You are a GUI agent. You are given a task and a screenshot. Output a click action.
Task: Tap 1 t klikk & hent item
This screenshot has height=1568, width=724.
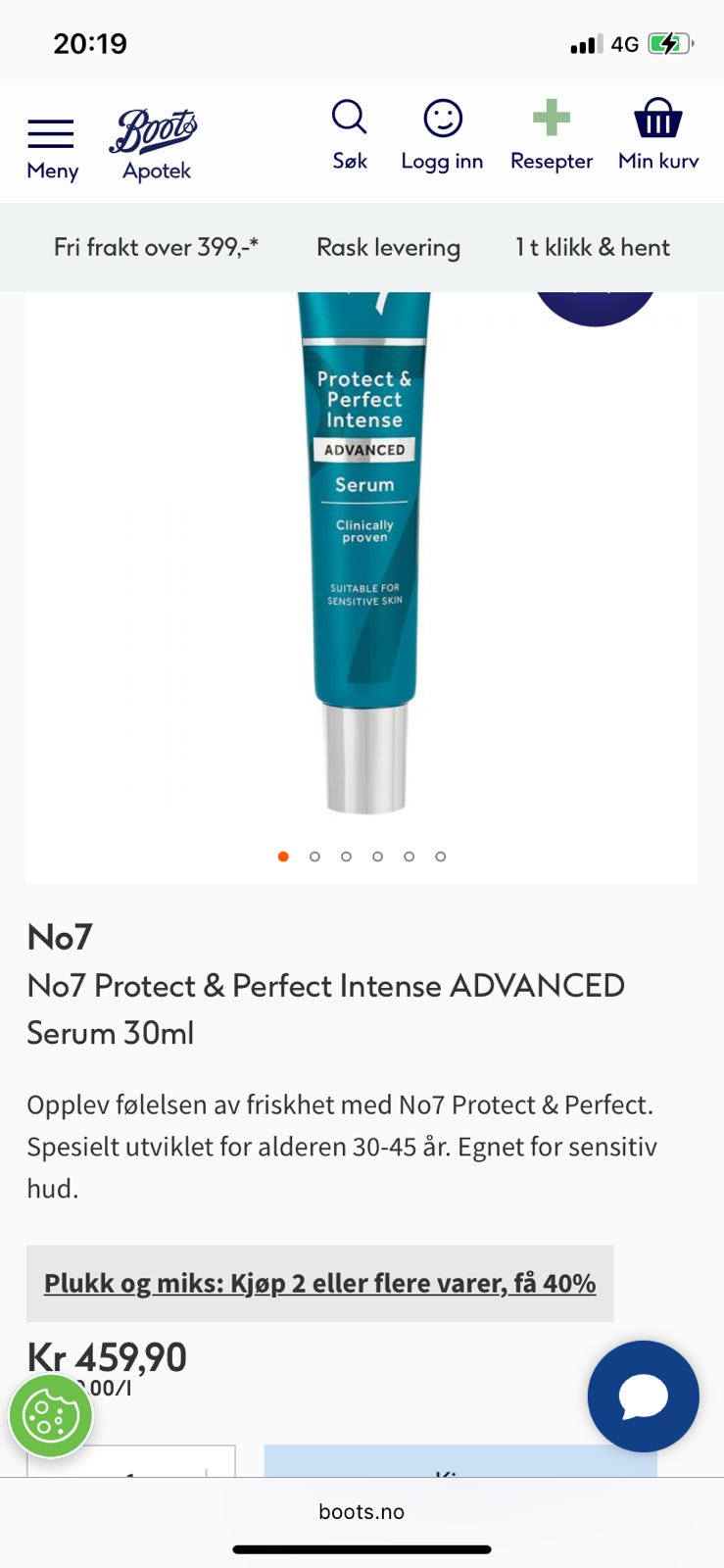pyautogui.click(x=593, y=247)
